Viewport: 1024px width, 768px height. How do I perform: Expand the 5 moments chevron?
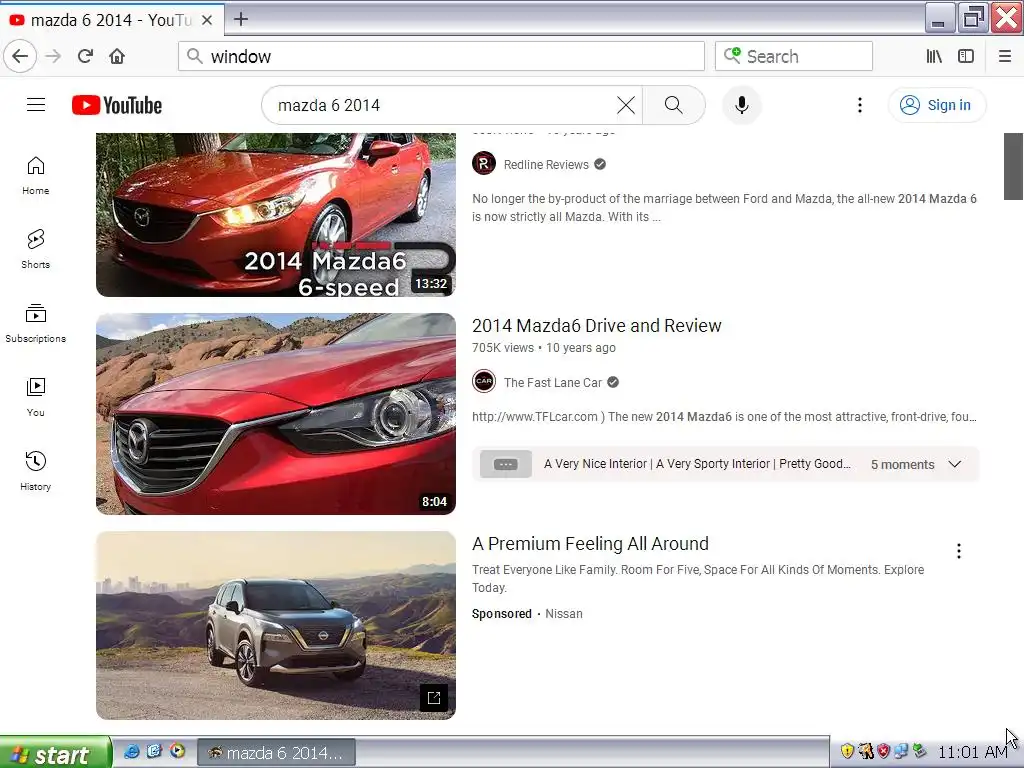(x=955, y=464)
